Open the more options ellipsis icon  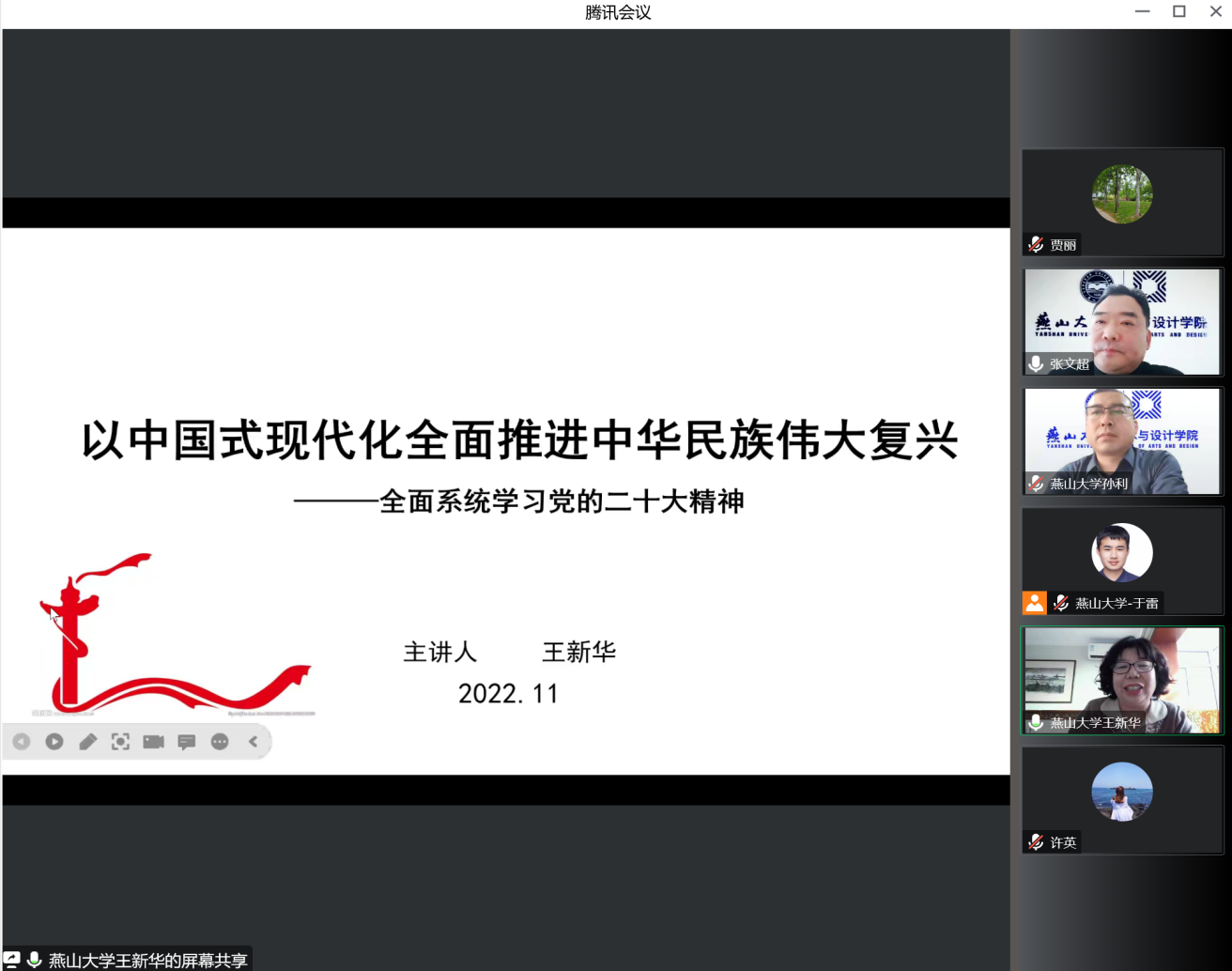point(220,742)
